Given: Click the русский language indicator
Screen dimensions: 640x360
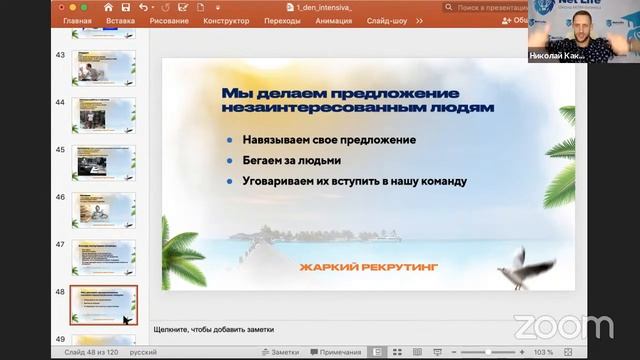Looking at the screenshot, I should tap(143, 352).
